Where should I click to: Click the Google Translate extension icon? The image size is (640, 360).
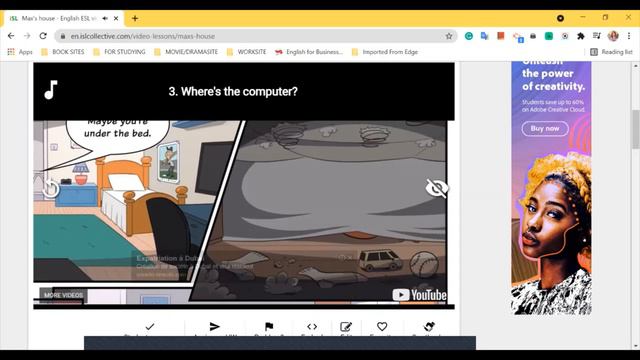click(x=484, y=36)
